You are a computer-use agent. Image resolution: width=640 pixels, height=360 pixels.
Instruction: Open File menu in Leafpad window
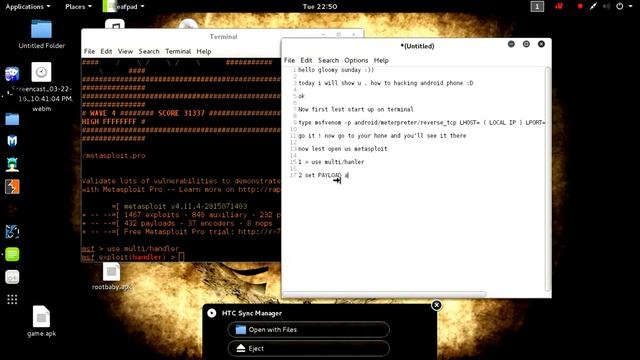(x=289, y=60)
